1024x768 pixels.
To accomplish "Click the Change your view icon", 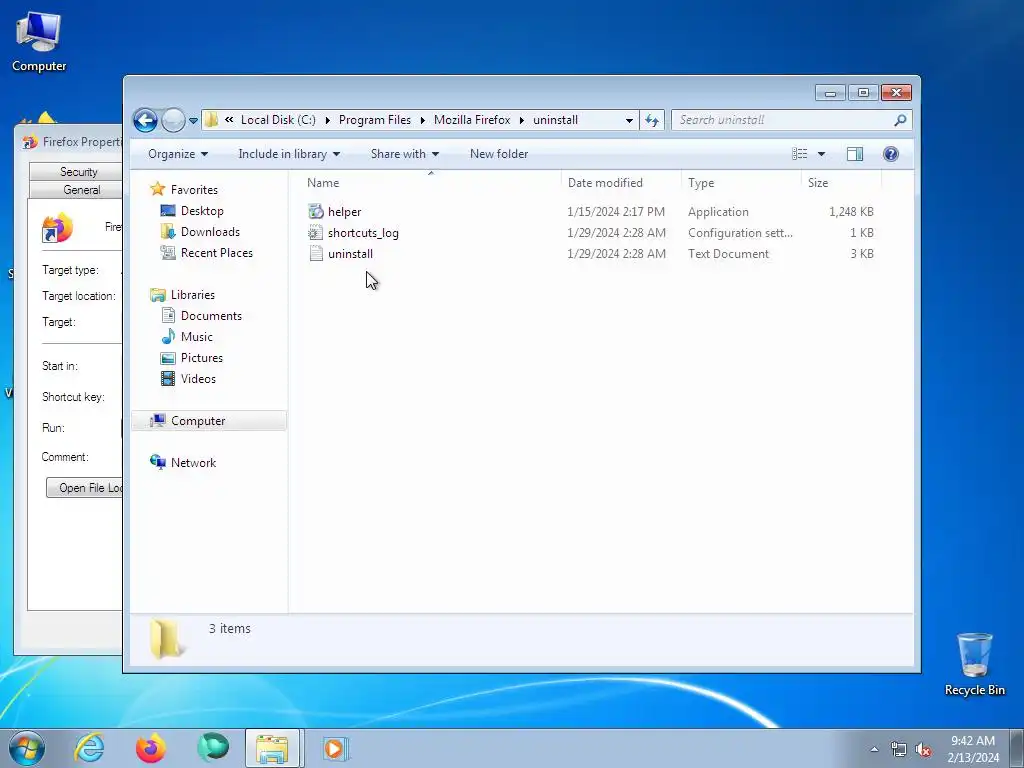I will pos(799,154).
